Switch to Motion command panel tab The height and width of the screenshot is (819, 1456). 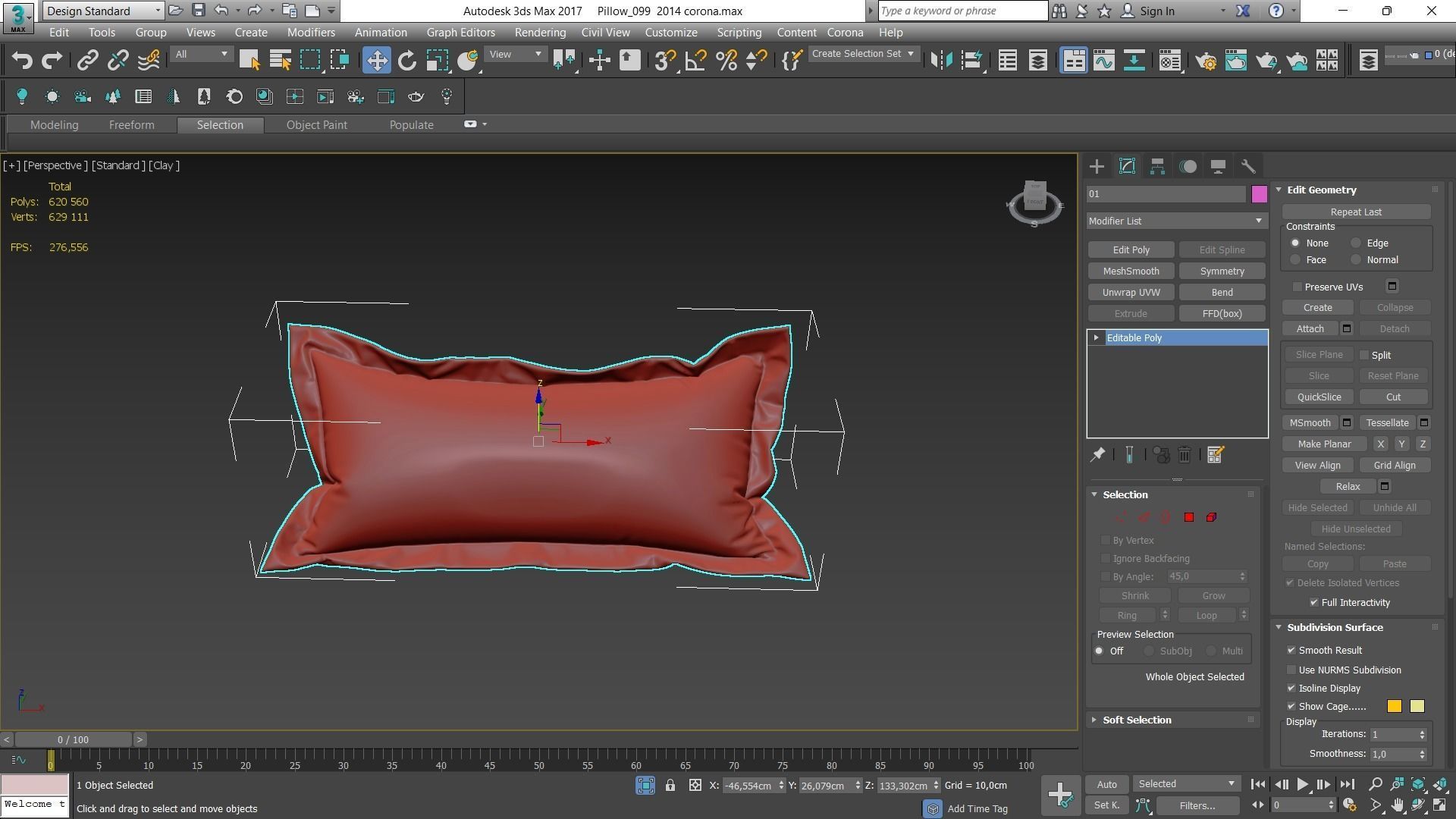(1188, 167)
